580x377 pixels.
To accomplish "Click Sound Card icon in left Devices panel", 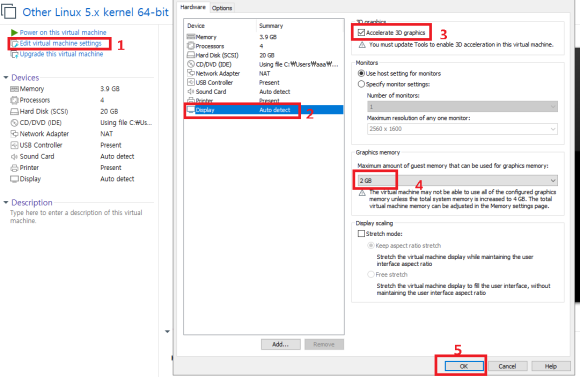I will pyautogui.click(x=14, y=156).
